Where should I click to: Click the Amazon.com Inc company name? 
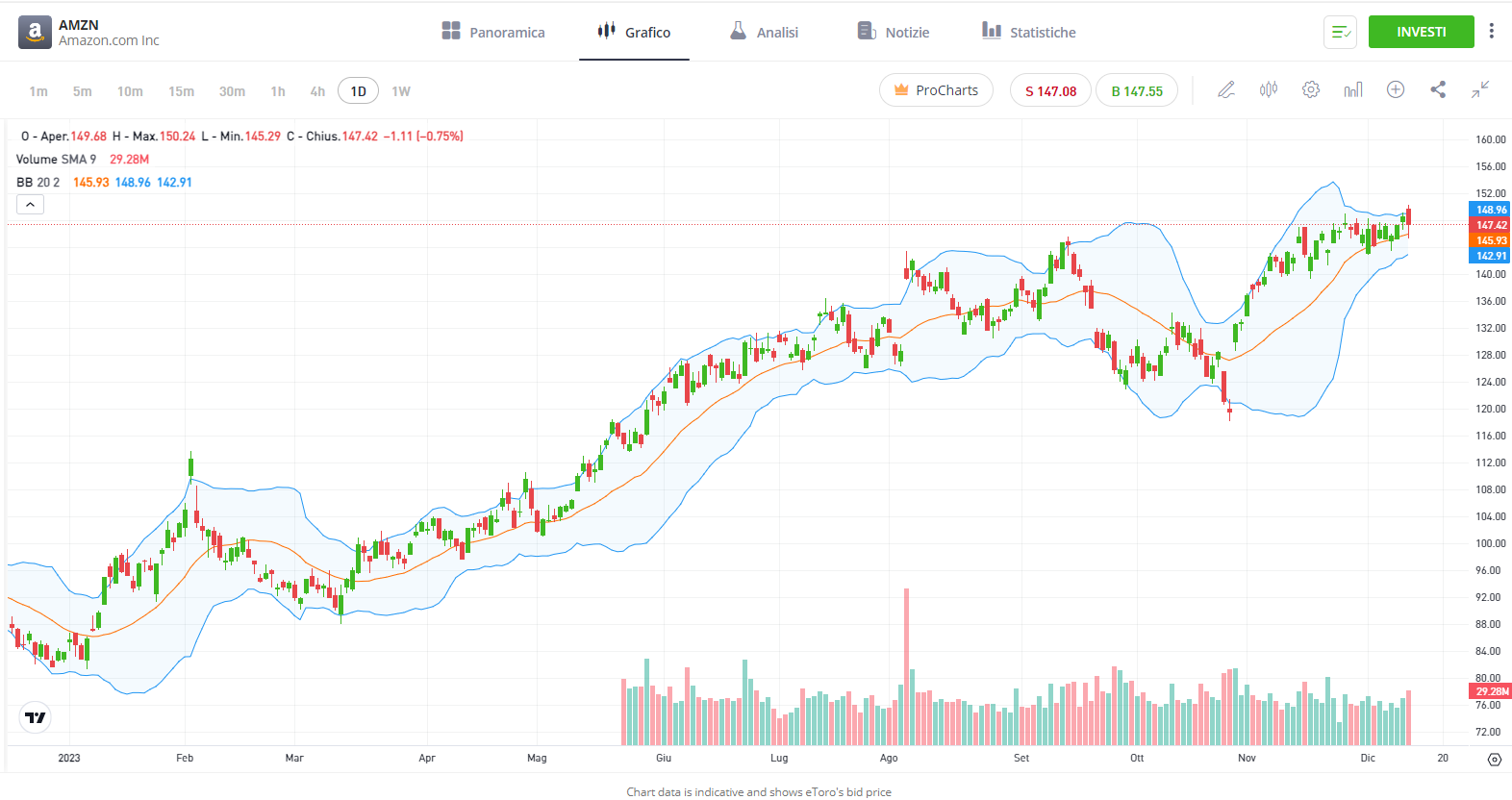click(109, 40)
